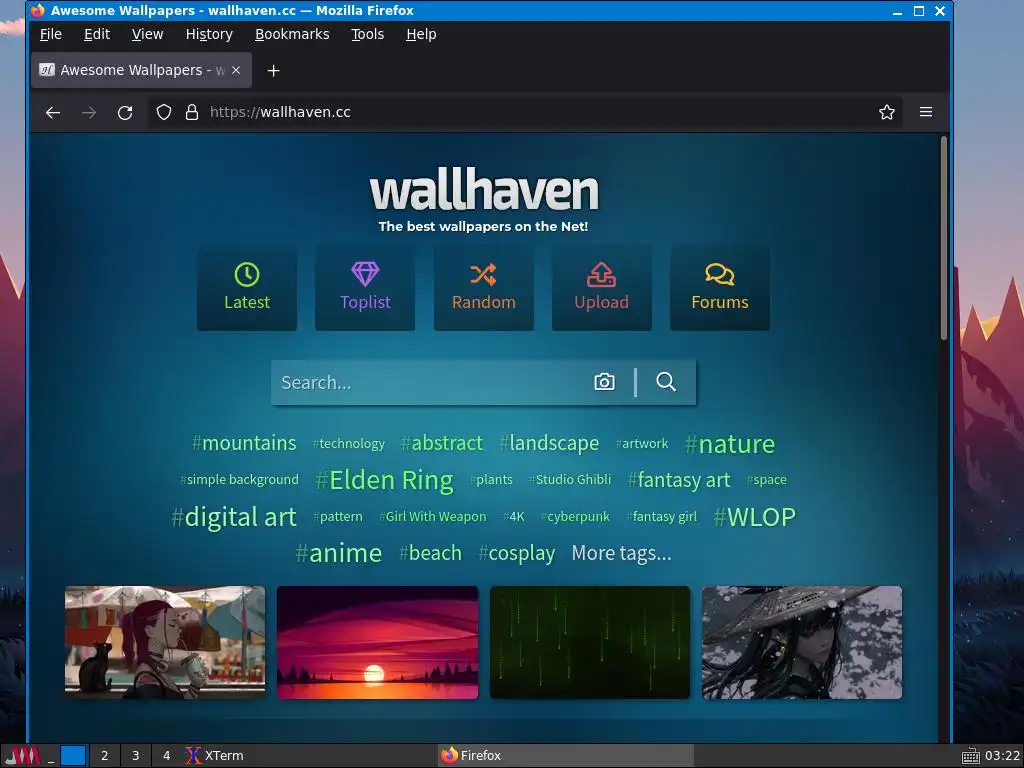
Task: Open the girl with hat snow thumbnail
Action: tap(802, 642)
